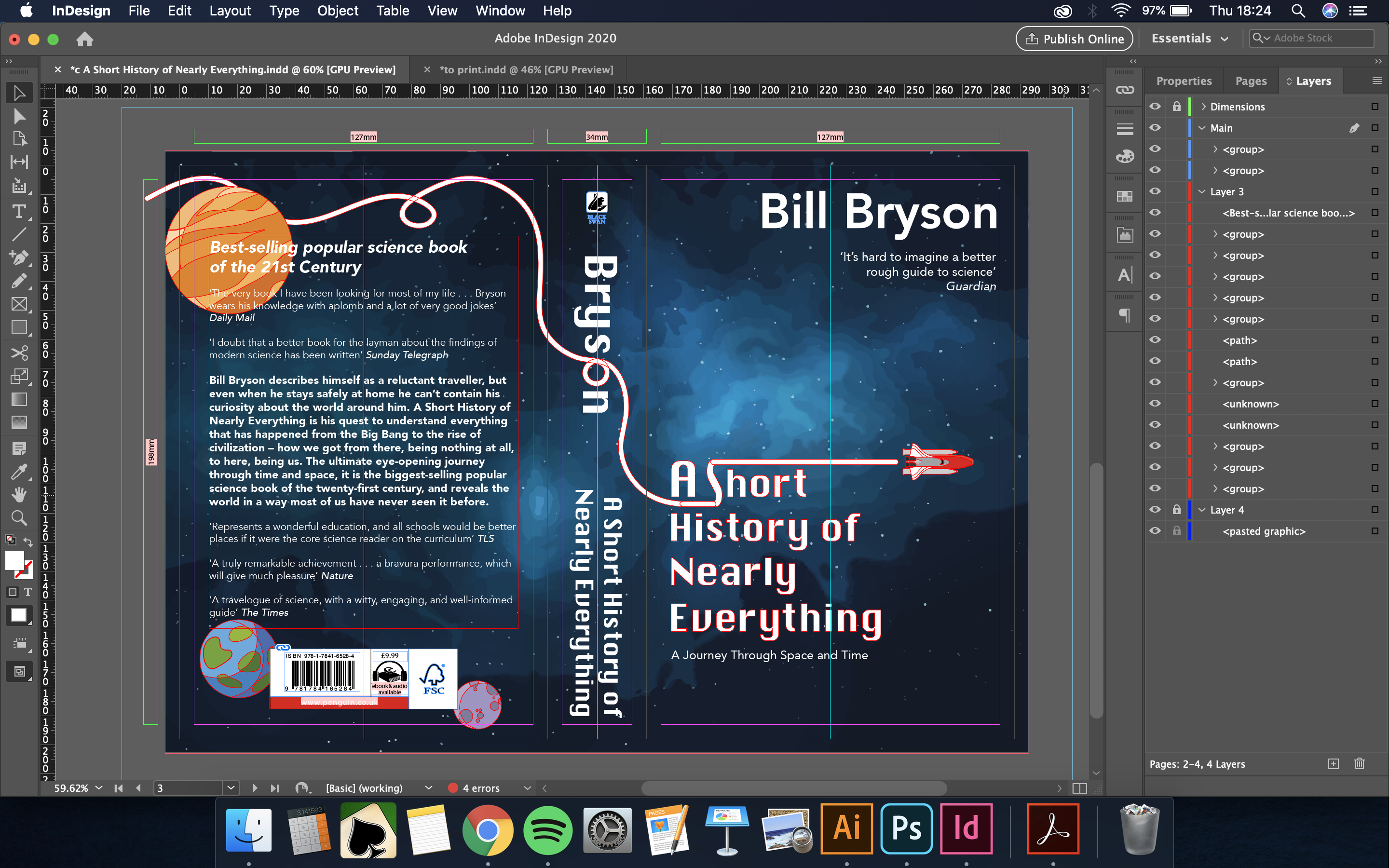1389x868 pixels.
Task: Switch to the 'to print.indd' document tab
Action: point(526,69)
